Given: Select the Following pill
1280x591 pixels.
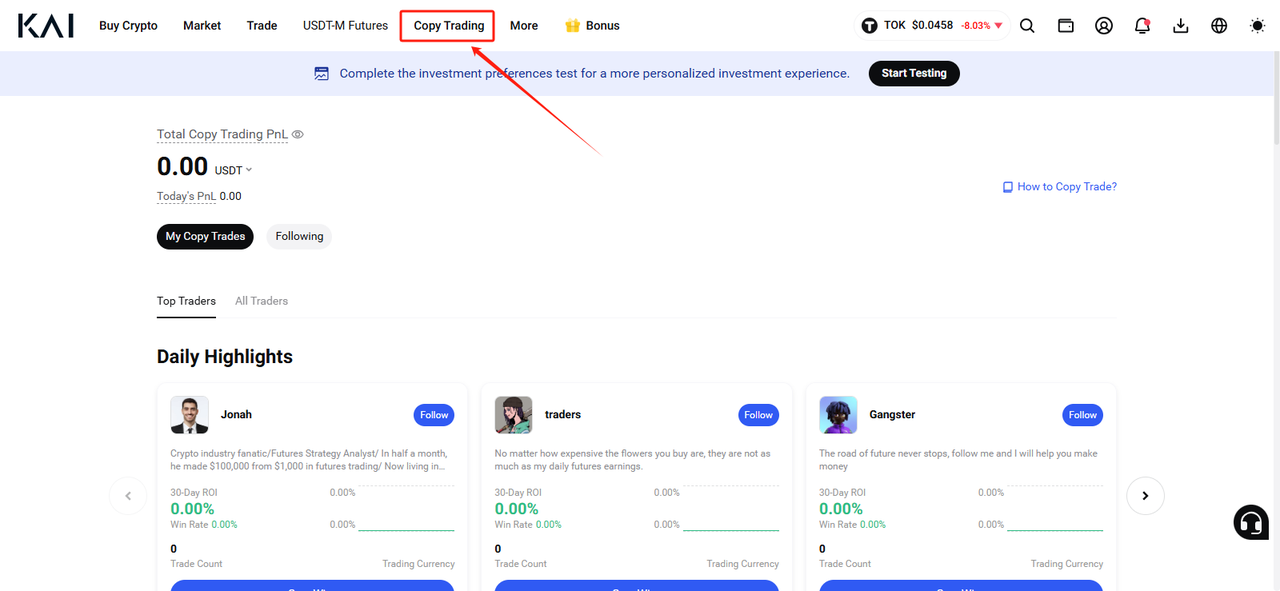Looking at the screenshot, I should [x=299, y=237].
